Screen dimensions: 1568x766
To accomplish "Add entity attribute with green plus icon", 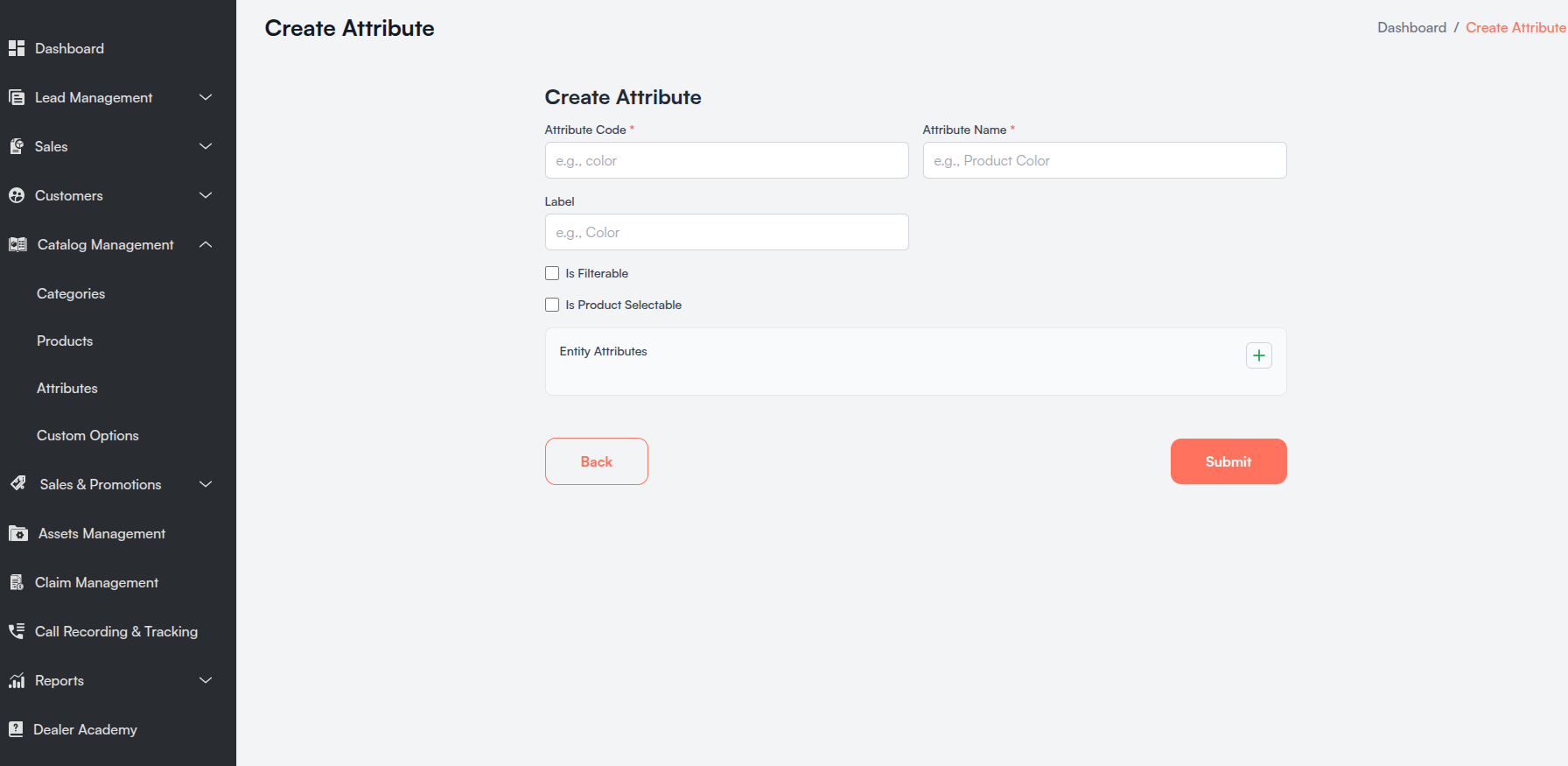I will pos(1258,355).
